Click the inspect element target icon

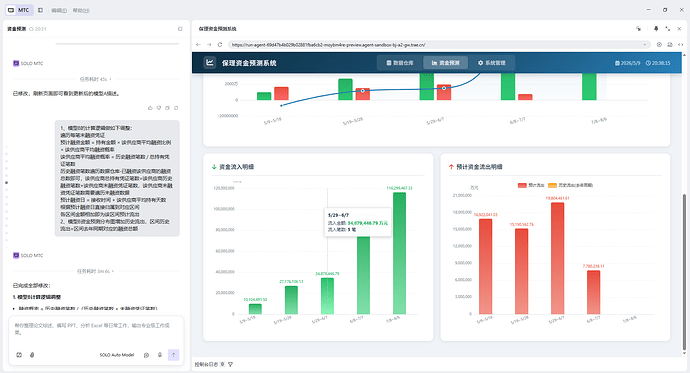659,44
